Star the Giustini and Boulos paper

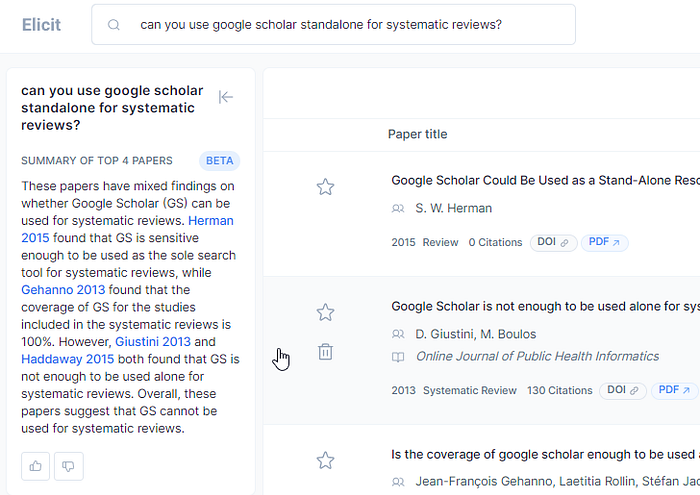(325, 313)
